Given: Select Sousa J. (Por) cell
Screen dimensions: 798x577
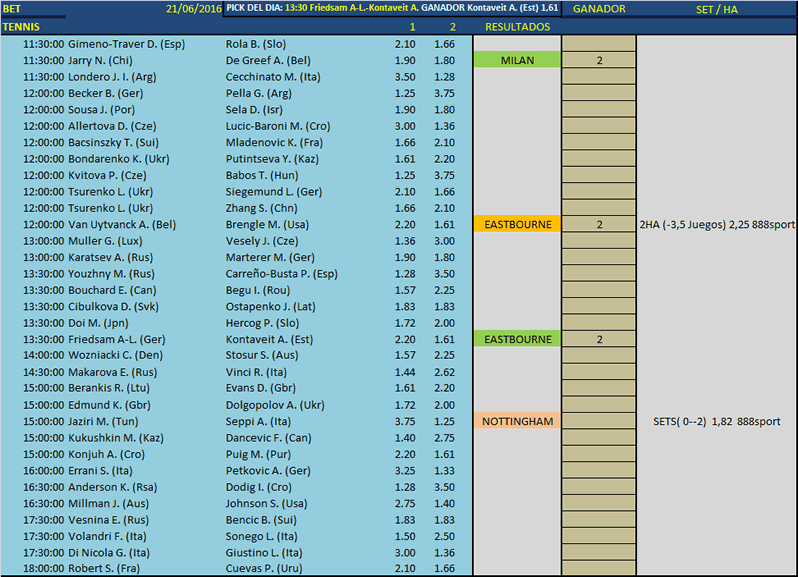Looking at the screenshot, I should click(x=101, y=110).
